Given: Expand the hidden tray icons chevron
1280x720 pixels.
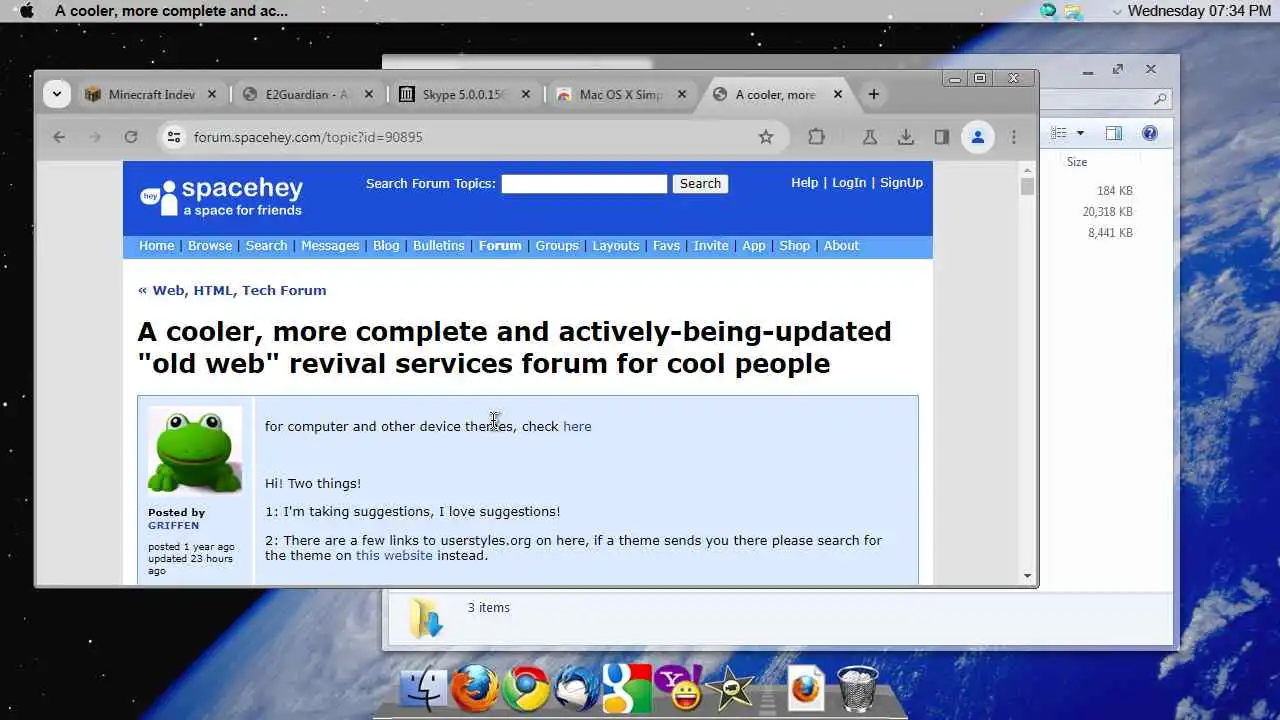Looking at the screenshot, I should [x=1117, y=12].
